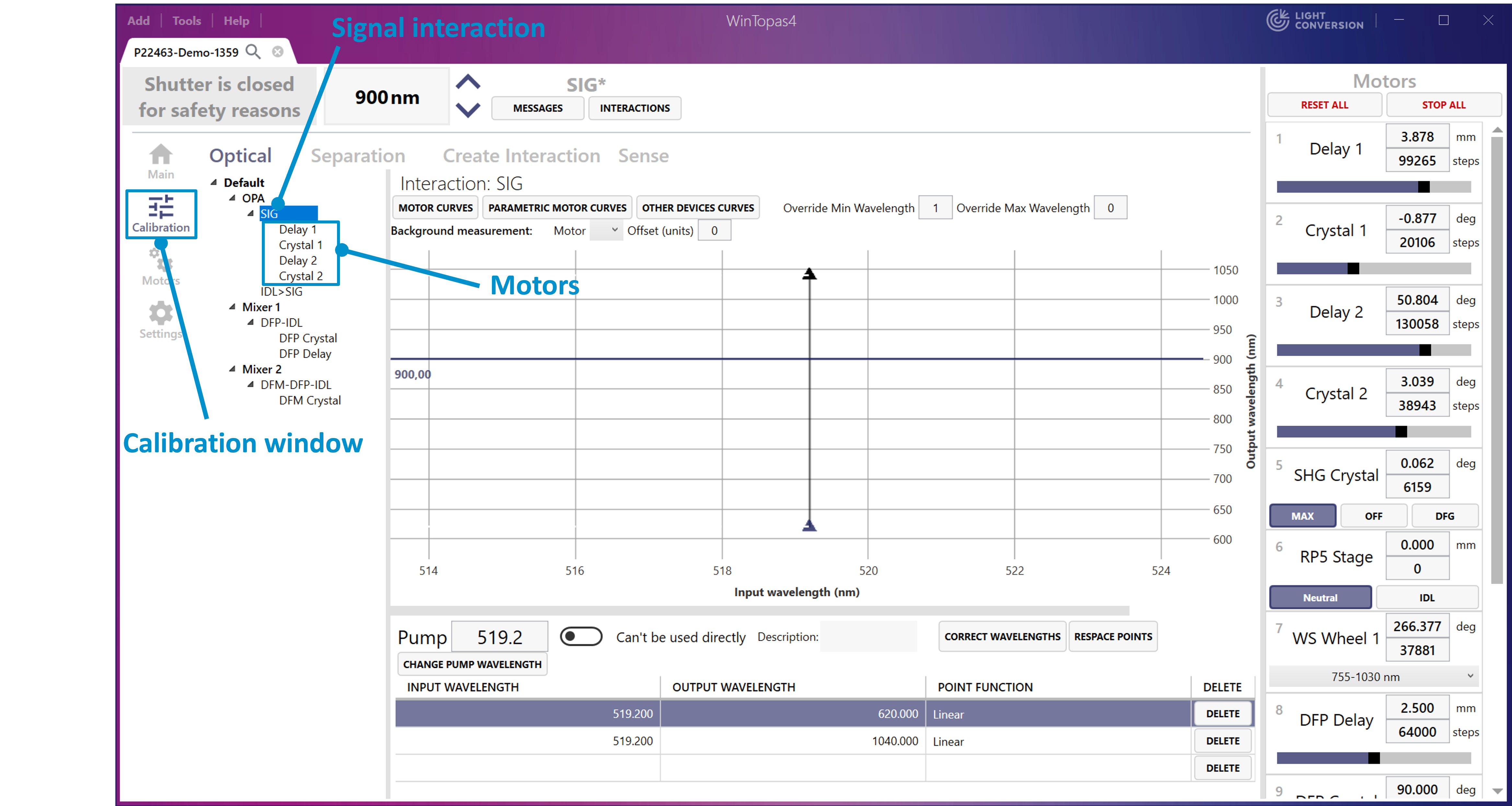Click the Crystal 1 steps value 20106

coord(1417,242)
